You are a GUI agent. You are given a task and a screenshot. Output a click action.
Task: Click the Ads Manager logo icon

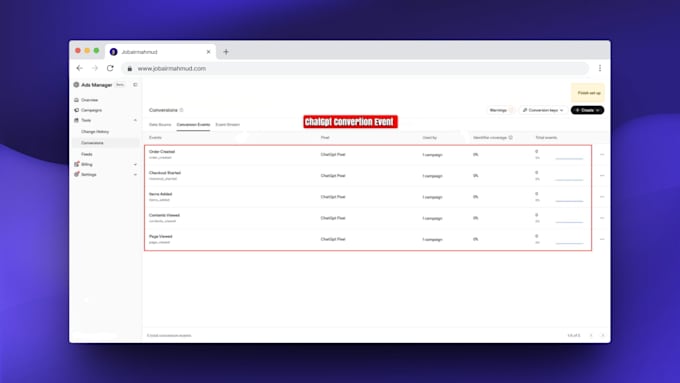tap(76, 85)
